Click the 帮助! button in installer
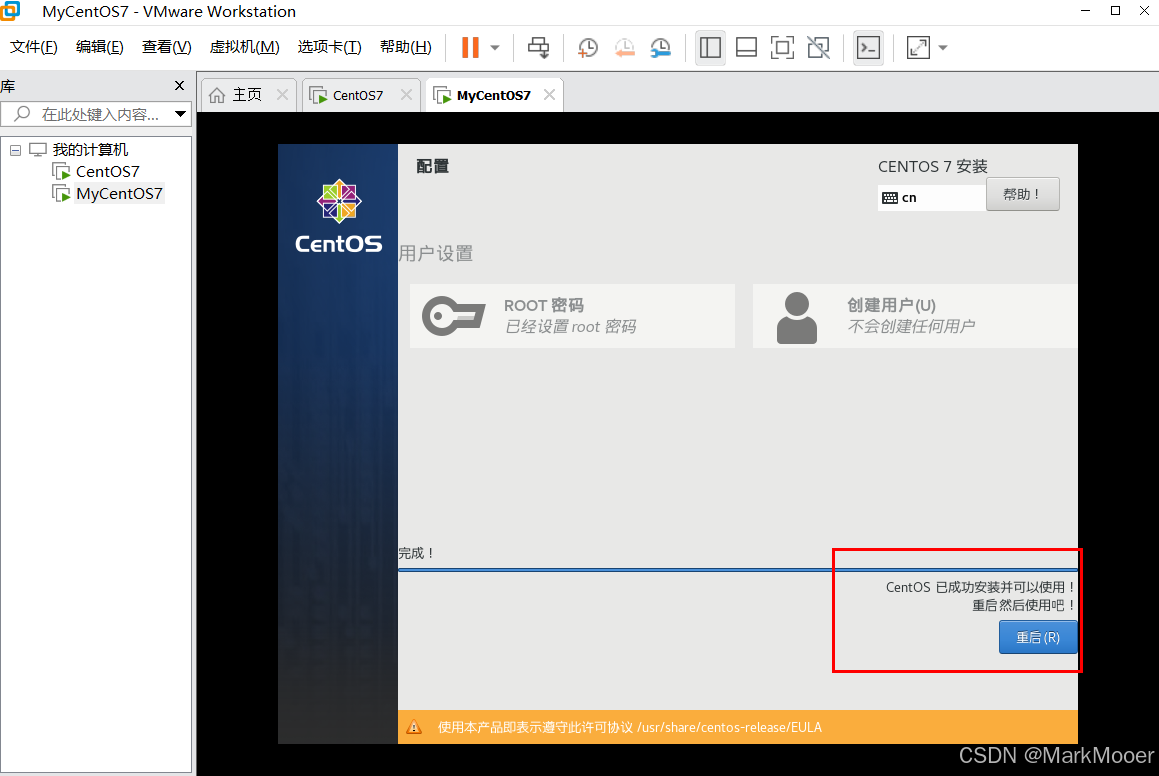1159x776 pixels. point(1022,194)
